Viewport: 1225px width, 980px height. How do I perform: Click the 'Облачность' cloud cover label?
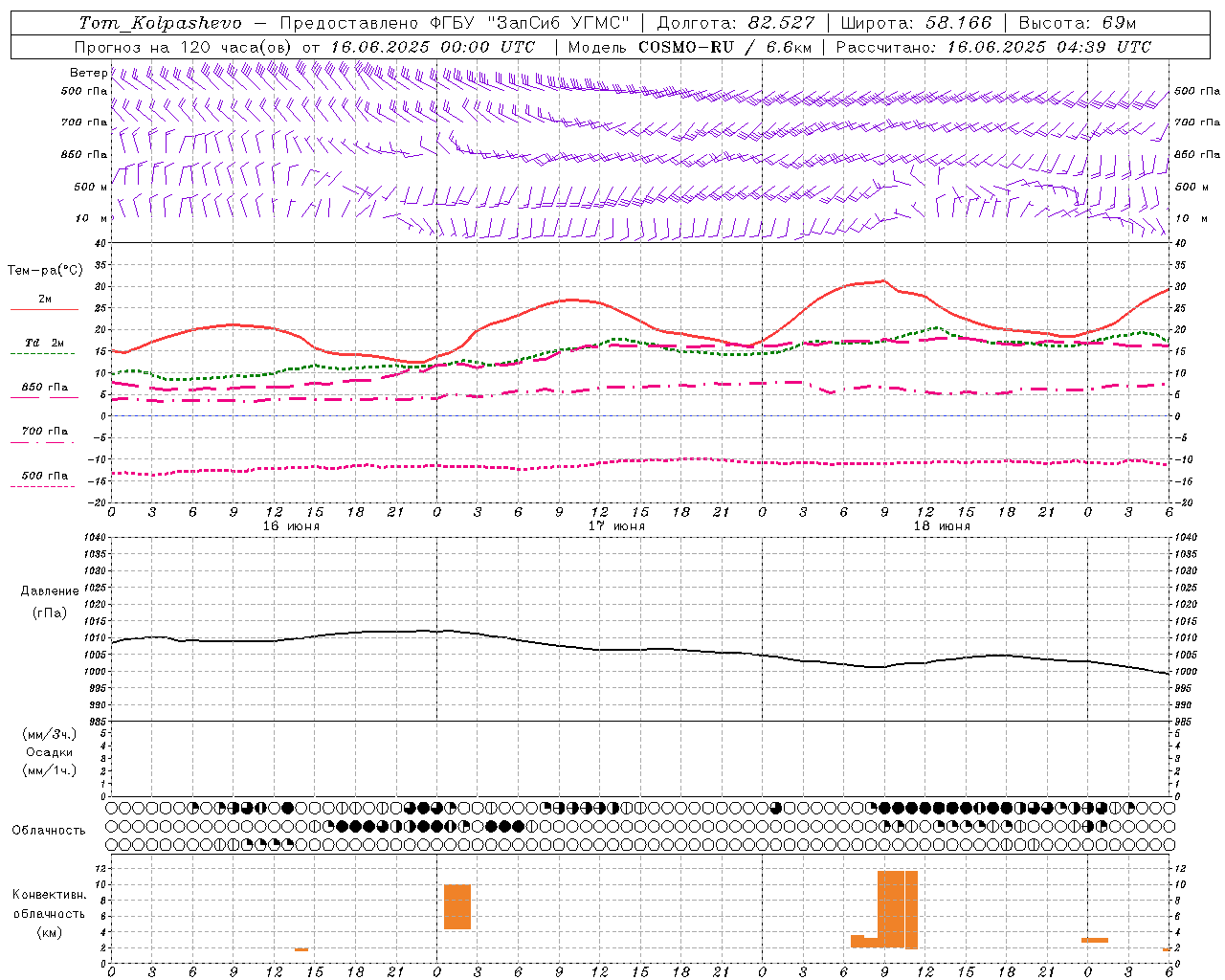tap(49, 831)
